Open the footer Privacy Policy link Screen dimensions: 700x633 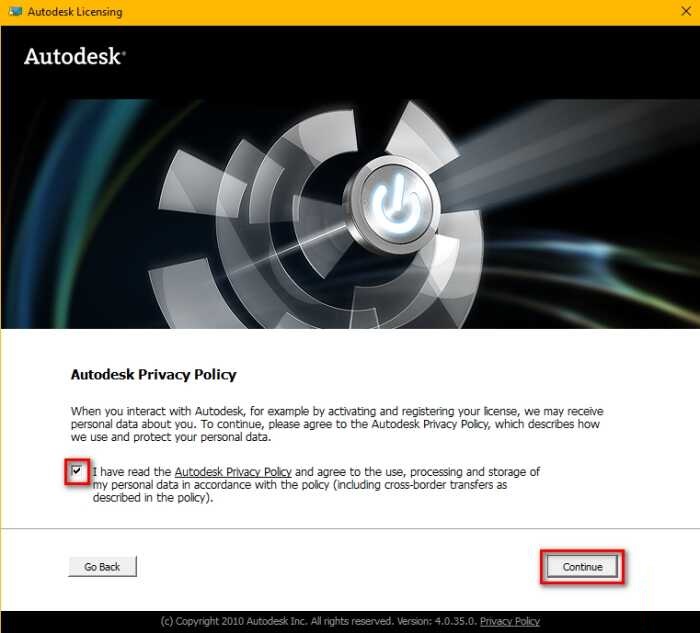tap(510, 621)
